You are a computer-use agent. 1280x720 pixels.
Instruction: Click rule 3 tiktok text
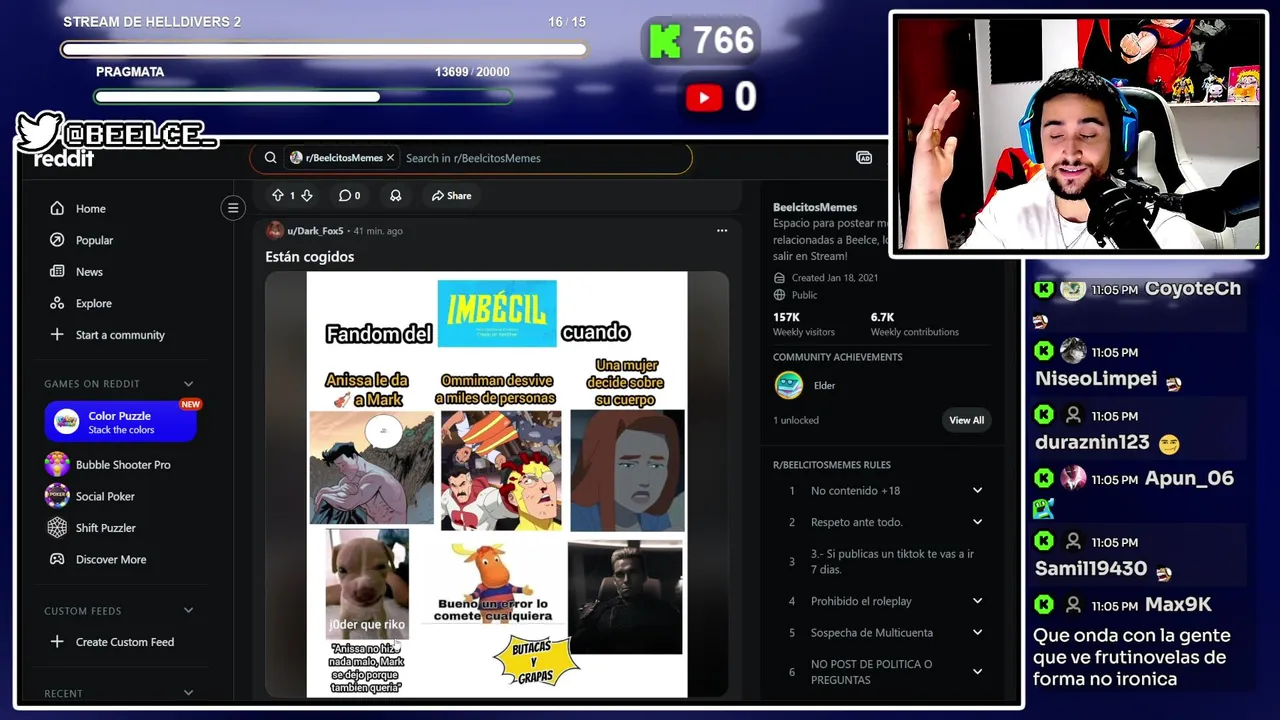[892, 562]
